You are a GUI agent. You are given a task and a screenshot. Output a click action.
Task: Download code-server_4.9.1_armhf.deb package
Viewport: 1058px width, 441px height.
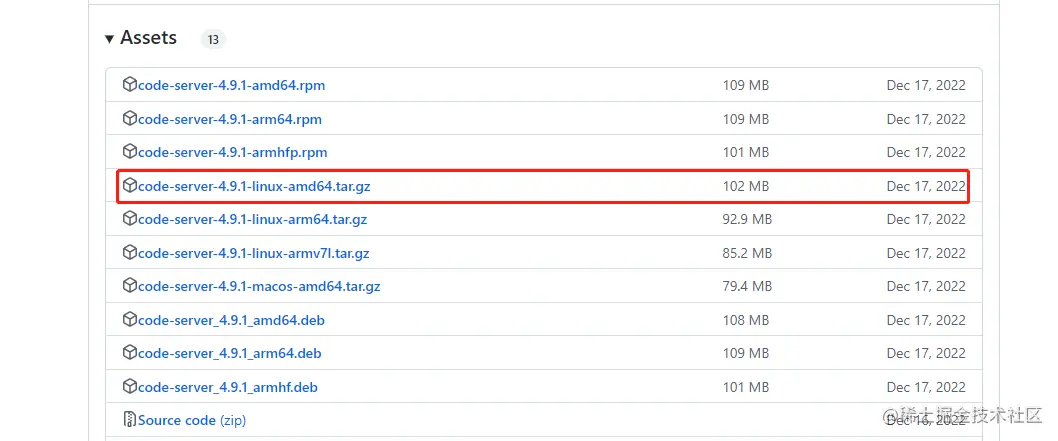[x=227, y=387]
